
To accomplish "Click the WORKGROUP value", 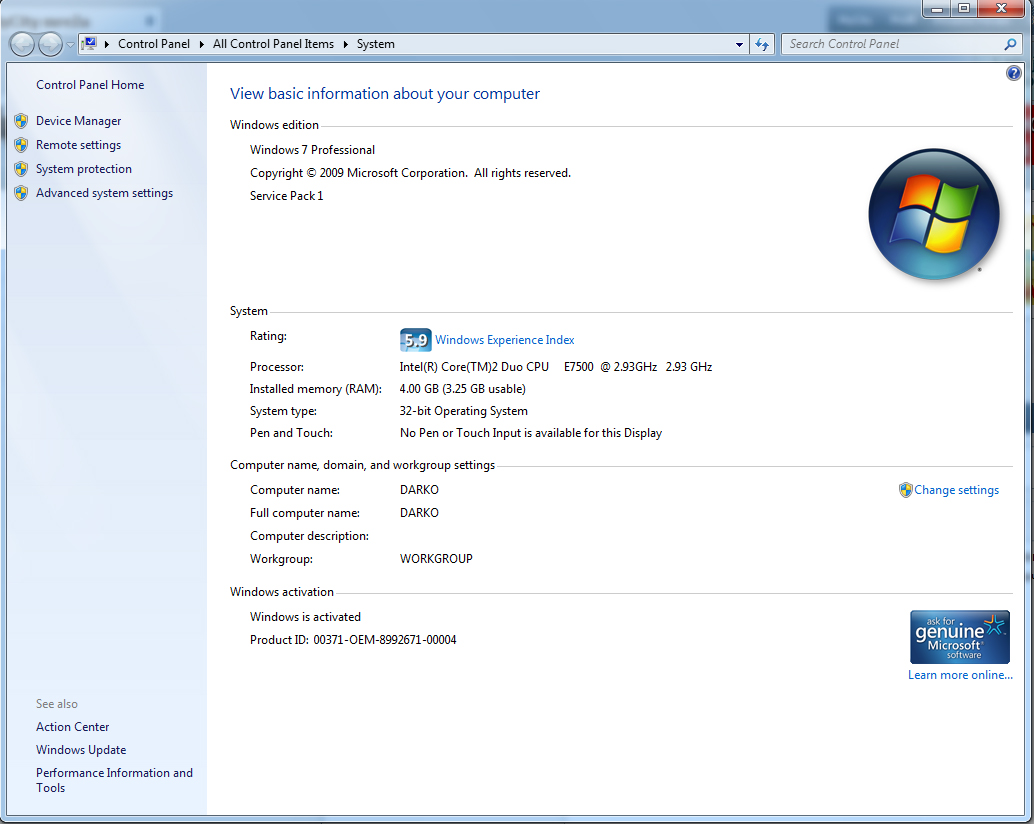I will coord(436,559).
